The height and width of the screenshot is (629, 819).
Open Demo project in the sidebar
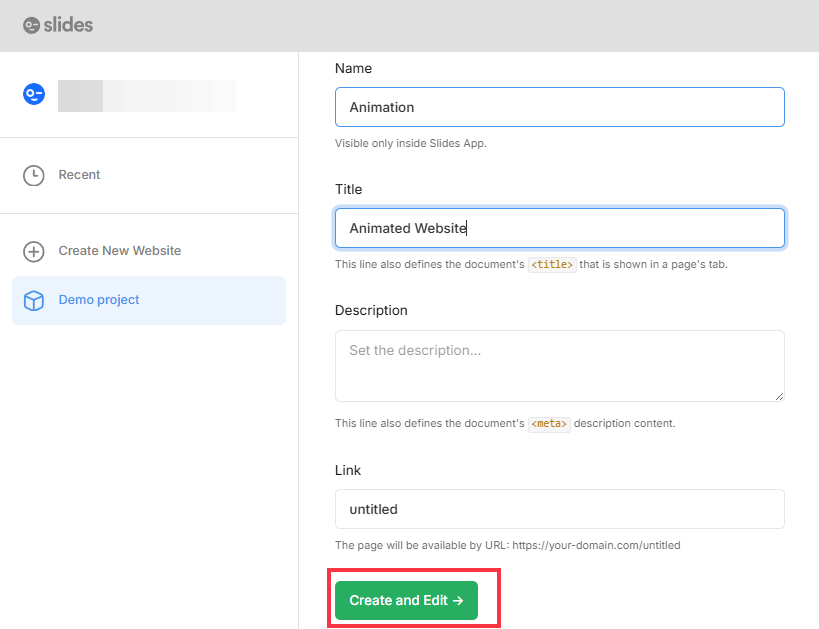(149, 300)
